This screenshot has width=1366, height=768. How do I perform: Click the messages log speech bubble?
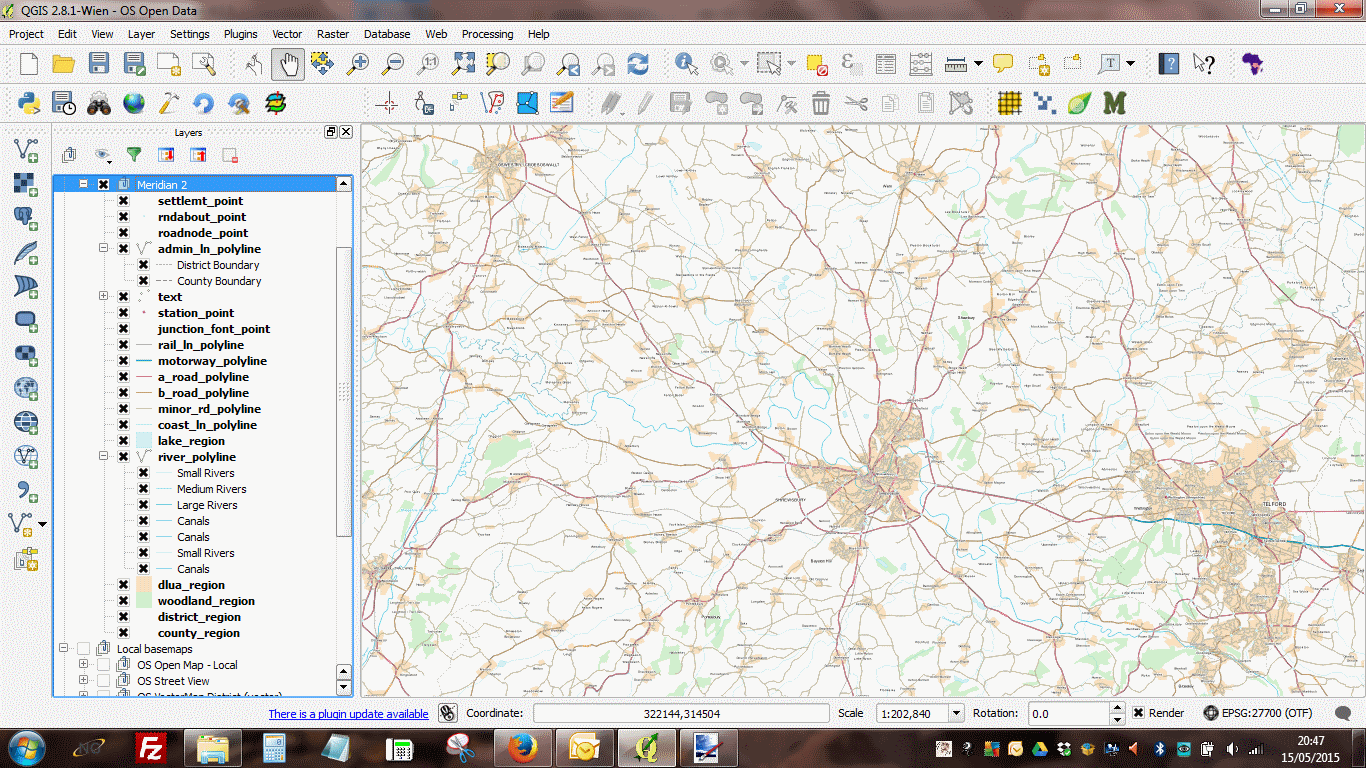pos(1343,713)
